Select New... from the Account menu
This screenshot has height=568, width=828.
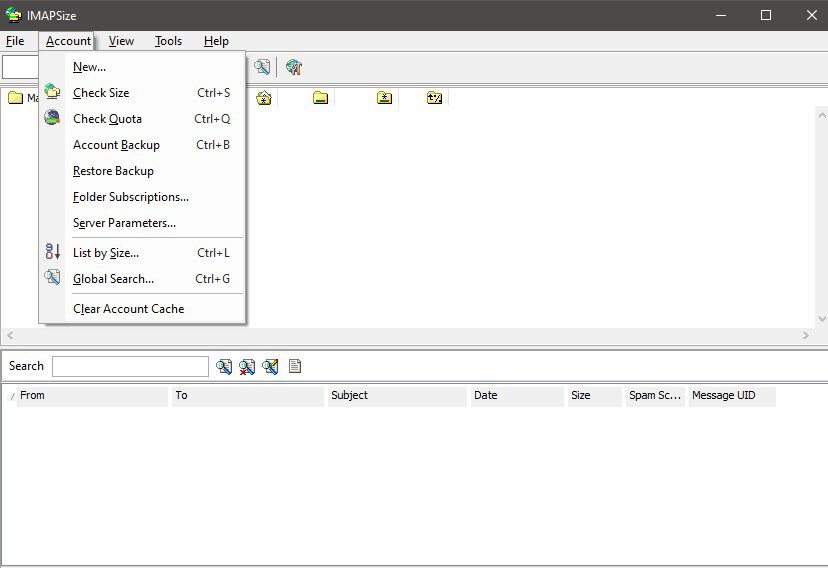(89, 67)
